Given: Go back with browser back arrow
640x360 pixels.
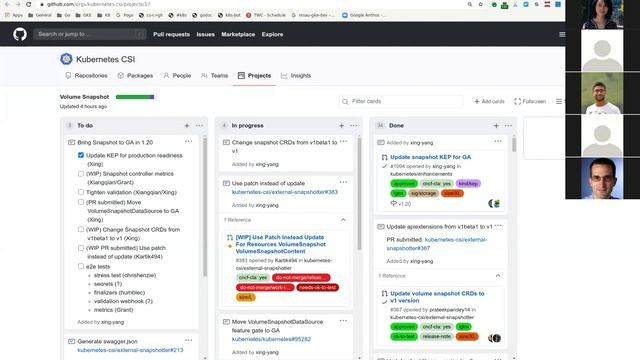Looking at the screenshot, I should click(7, 4).
